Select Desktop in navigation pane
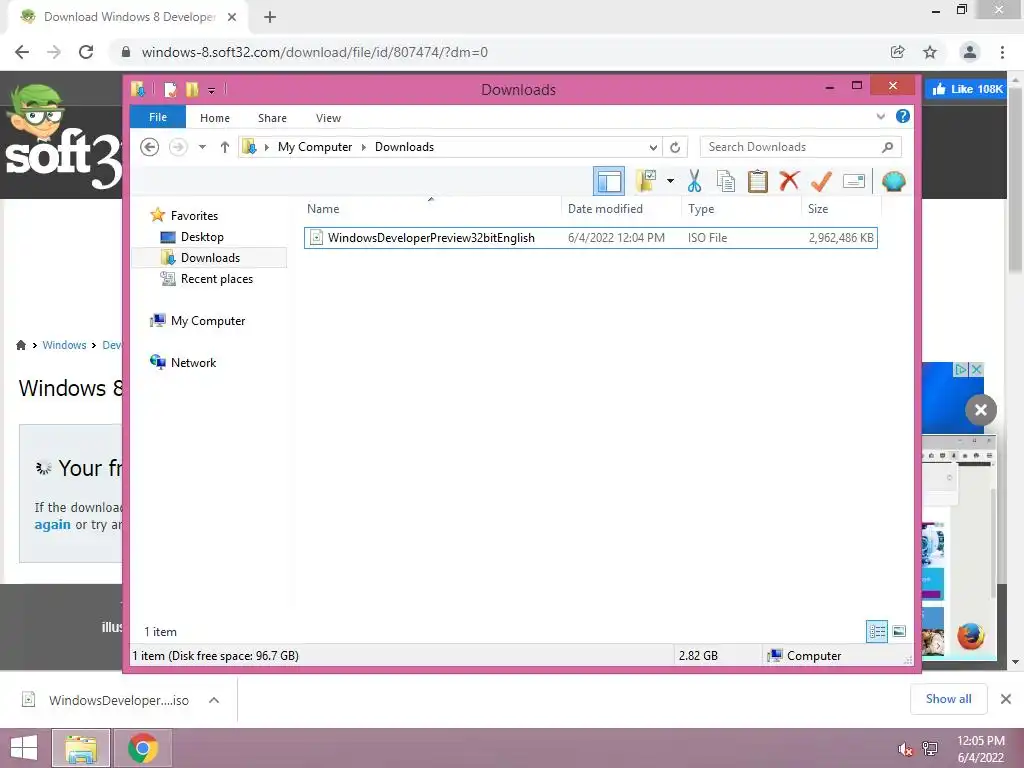Image resolution: width=1024 pixels, height=768 pixels. [x=201, y=236]
